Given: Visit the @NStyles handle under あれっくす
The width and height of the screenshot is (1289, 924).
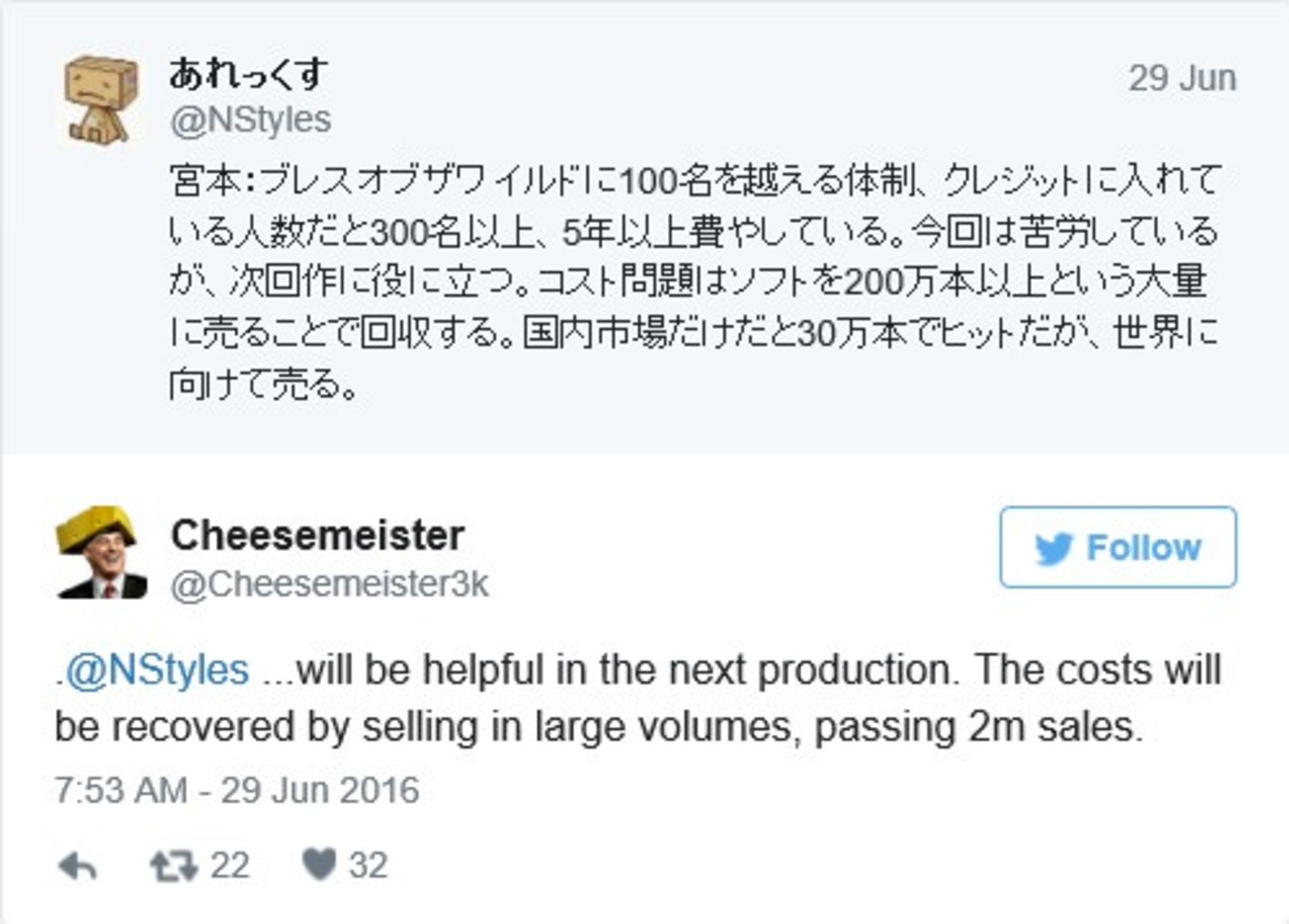Looking at the screenshot, I should 250,120.
